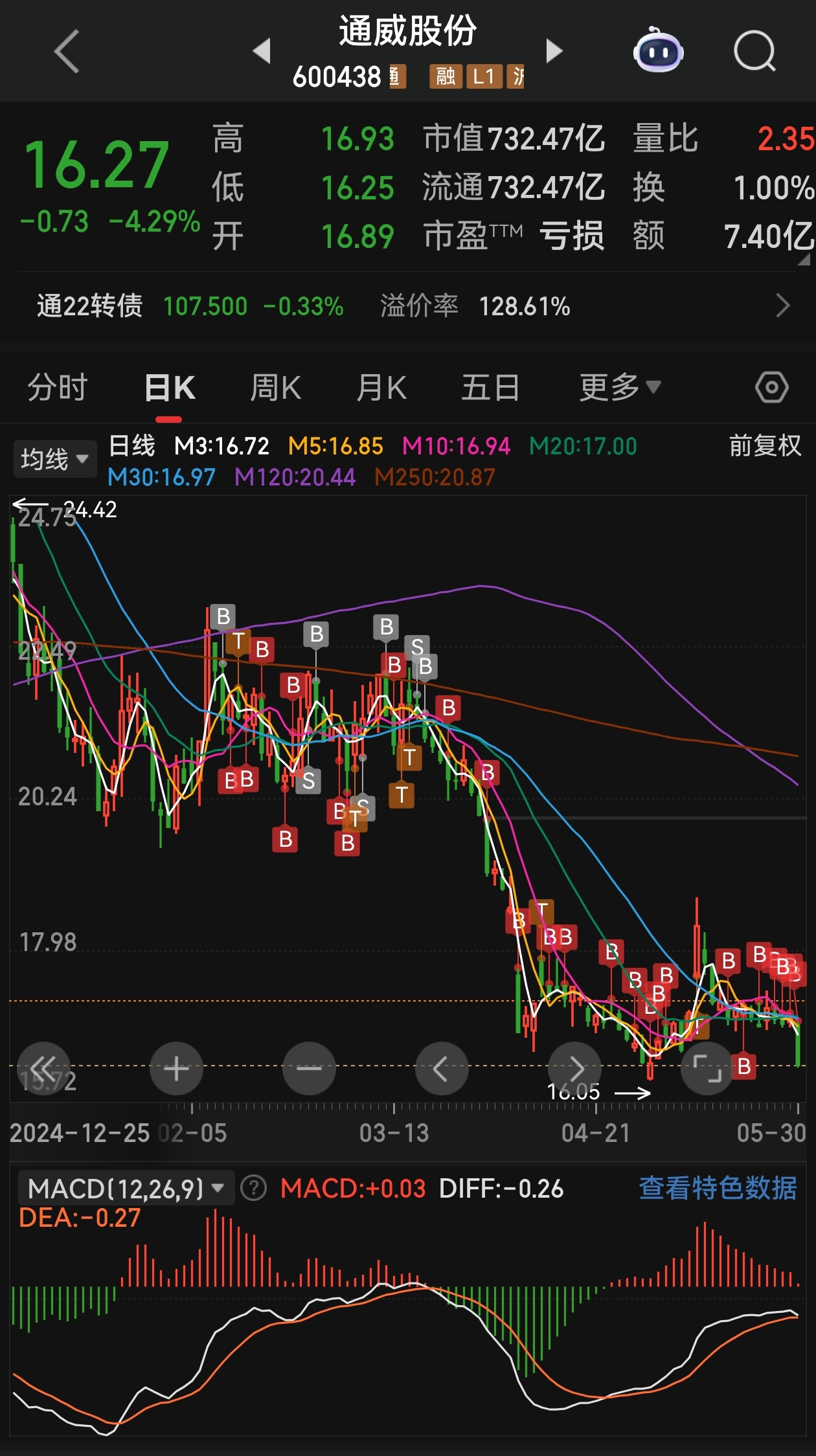
Task: Tap the 04-21 date axis label
Action: [x=596, y=1133]
